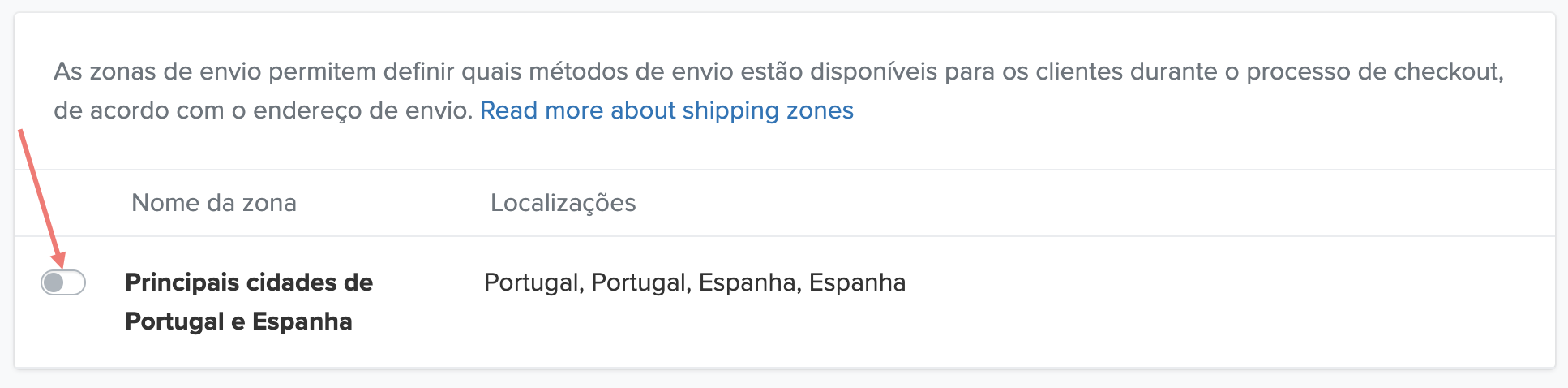Click the first Portugal in the locations list
This screenshot has height=388, width=1568.
coord(531,282)
